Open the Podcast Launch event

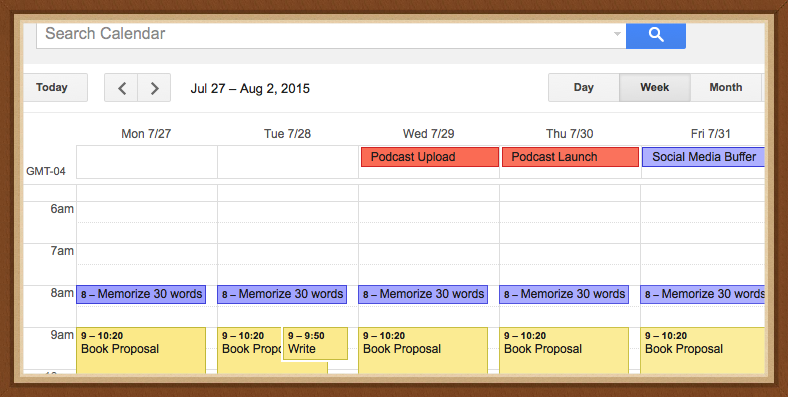(570, 157)
